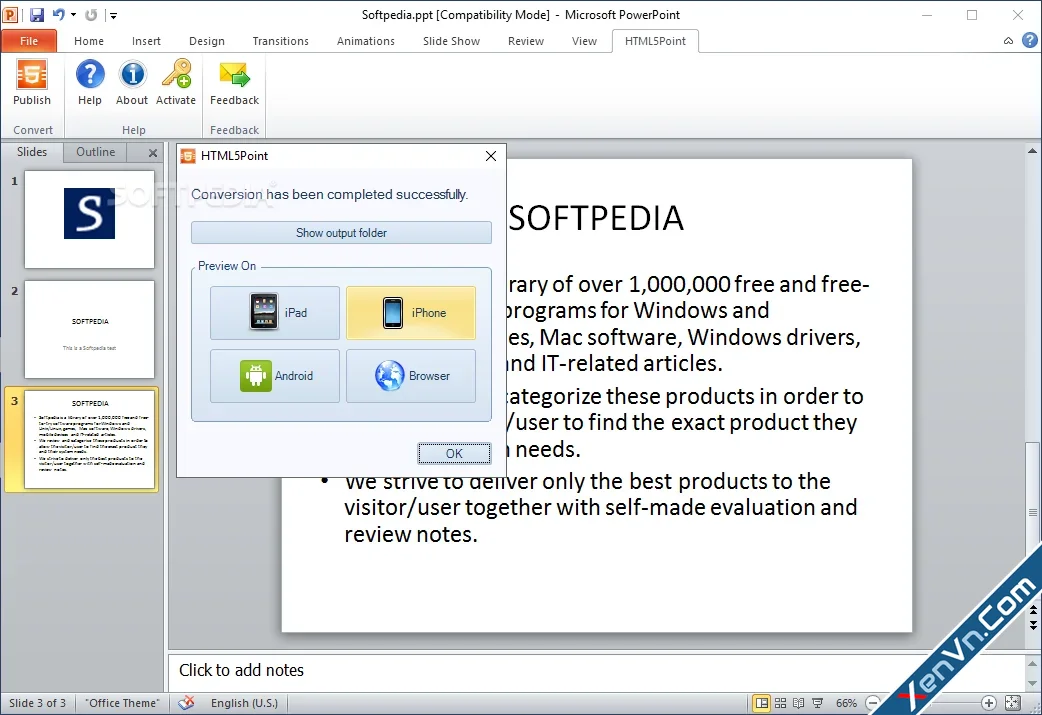Click the PowerPoint application icon
This screenshot has width=1042, height=715.
(10, 14)
